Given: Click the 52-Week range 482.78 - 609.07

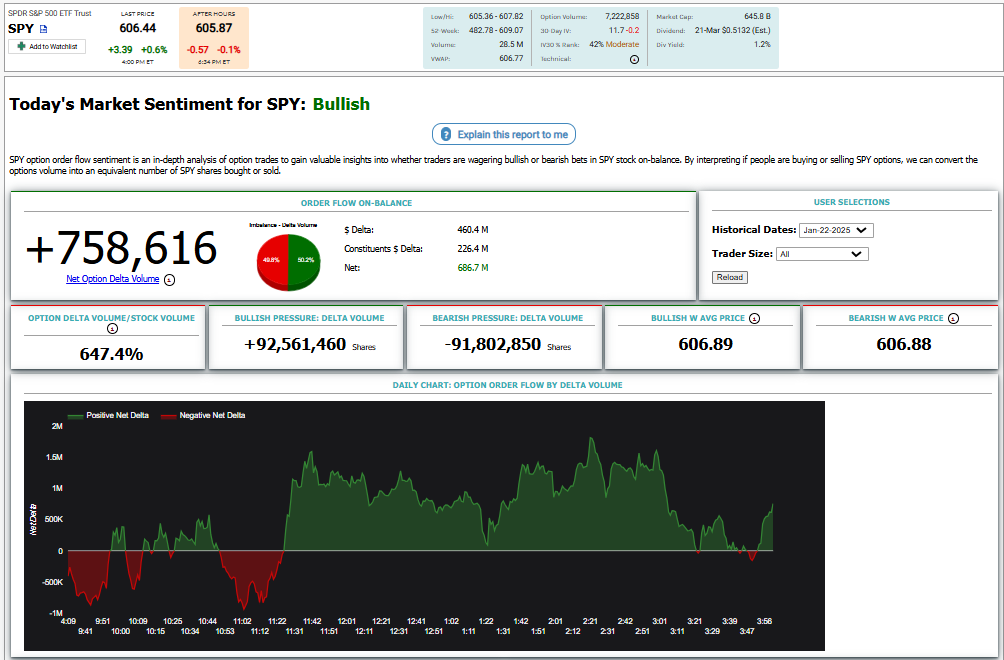Looking at the screenshot, I should coord(496,31).
